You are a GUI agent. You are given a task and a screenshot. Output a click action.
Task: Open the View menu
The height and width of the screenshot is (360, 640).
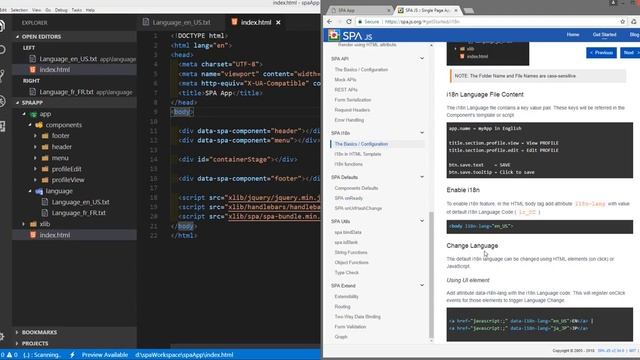pos(36,10)
